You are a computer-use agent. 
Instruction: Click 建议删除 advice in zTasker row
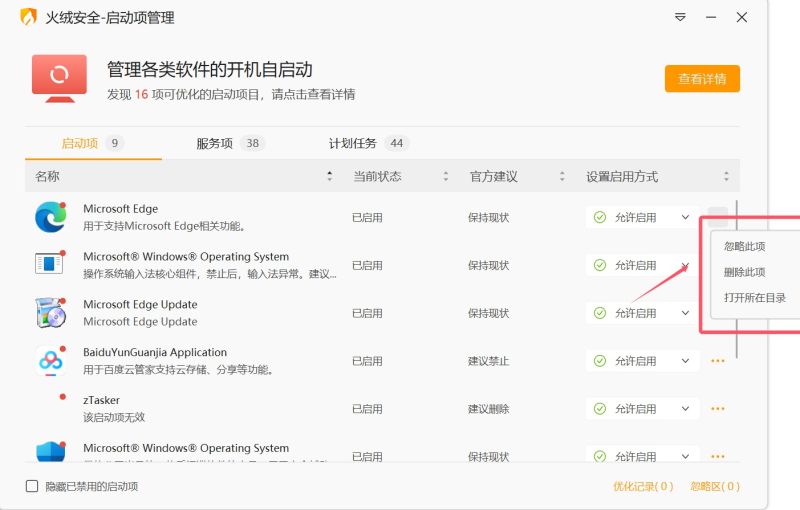tap(488, 409)
